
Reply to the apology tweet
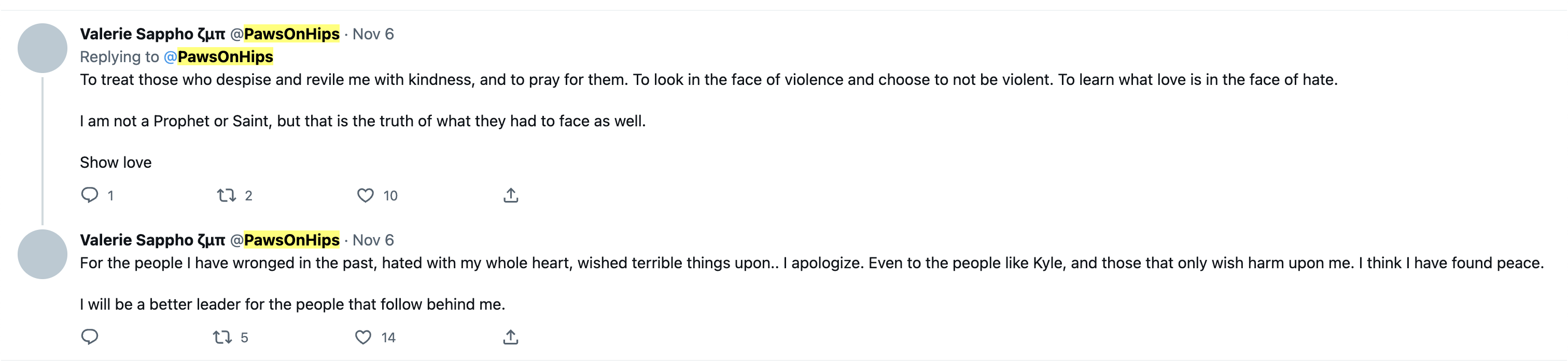[x=90, y=336]
